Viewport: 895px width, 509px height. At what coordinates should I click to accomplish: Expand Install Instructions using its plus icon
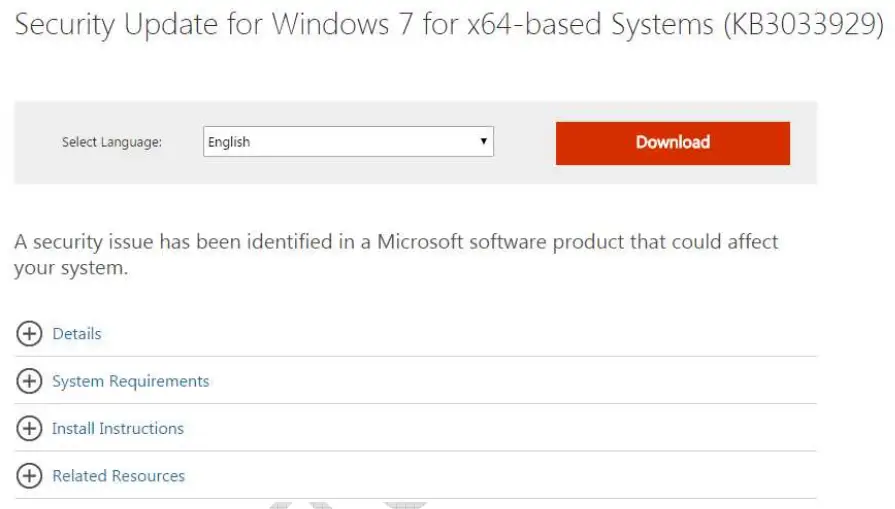pyautogui.click(x=29, y=429)
